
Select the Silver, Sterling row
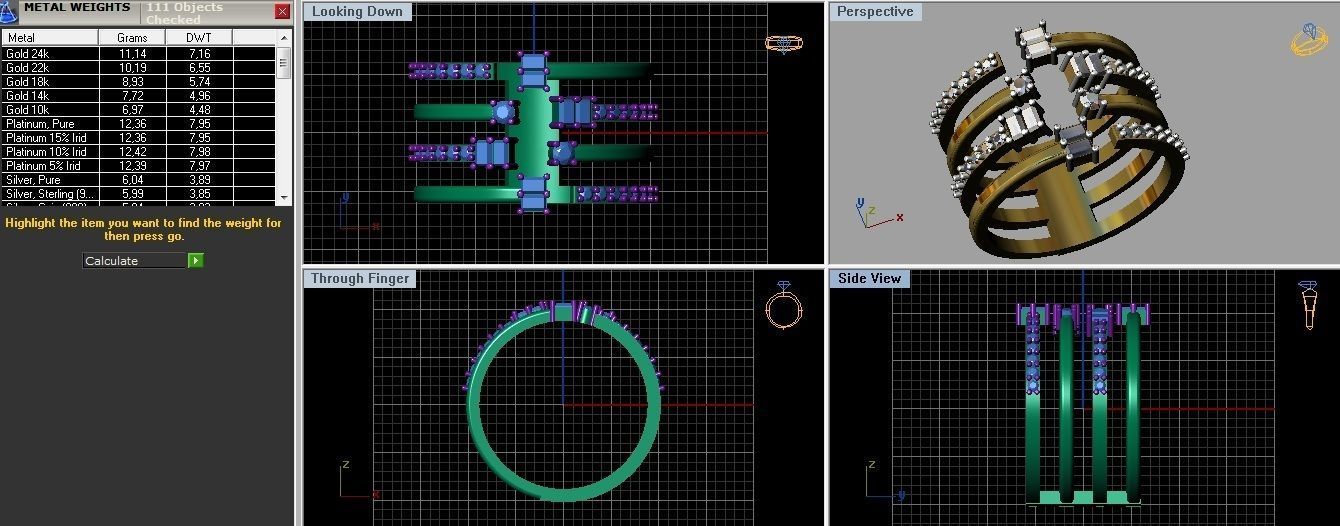click(x=139, y=193)
